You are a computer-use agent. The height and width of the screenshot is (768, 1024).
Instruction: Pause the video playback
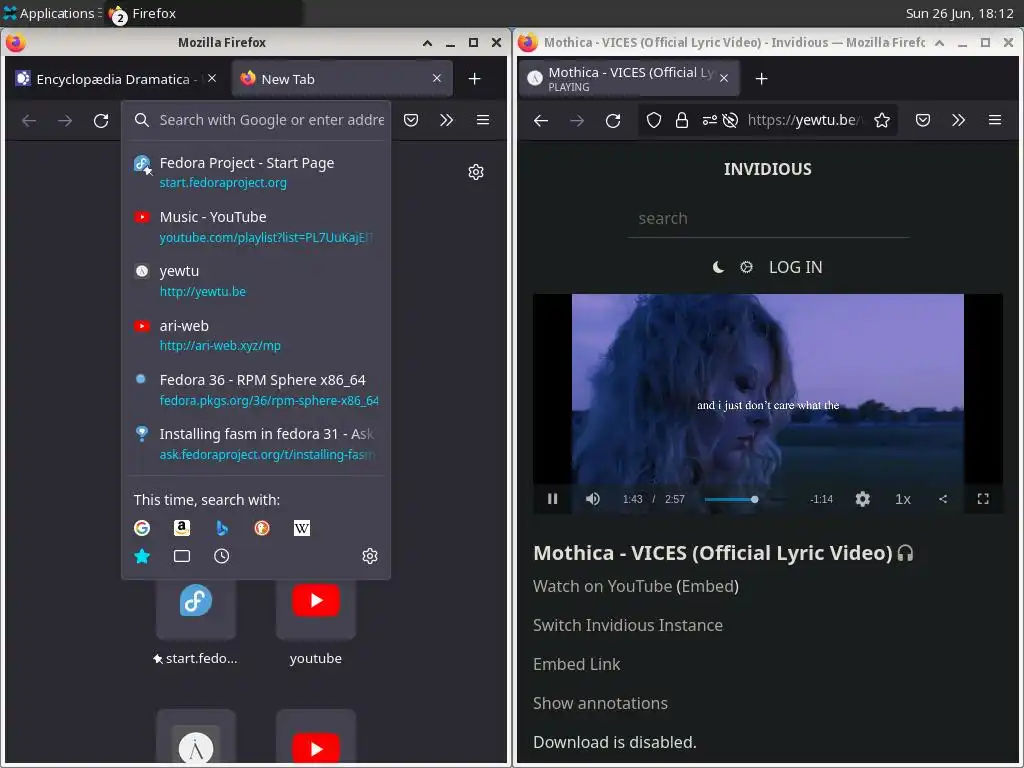(x=552, y=499)
